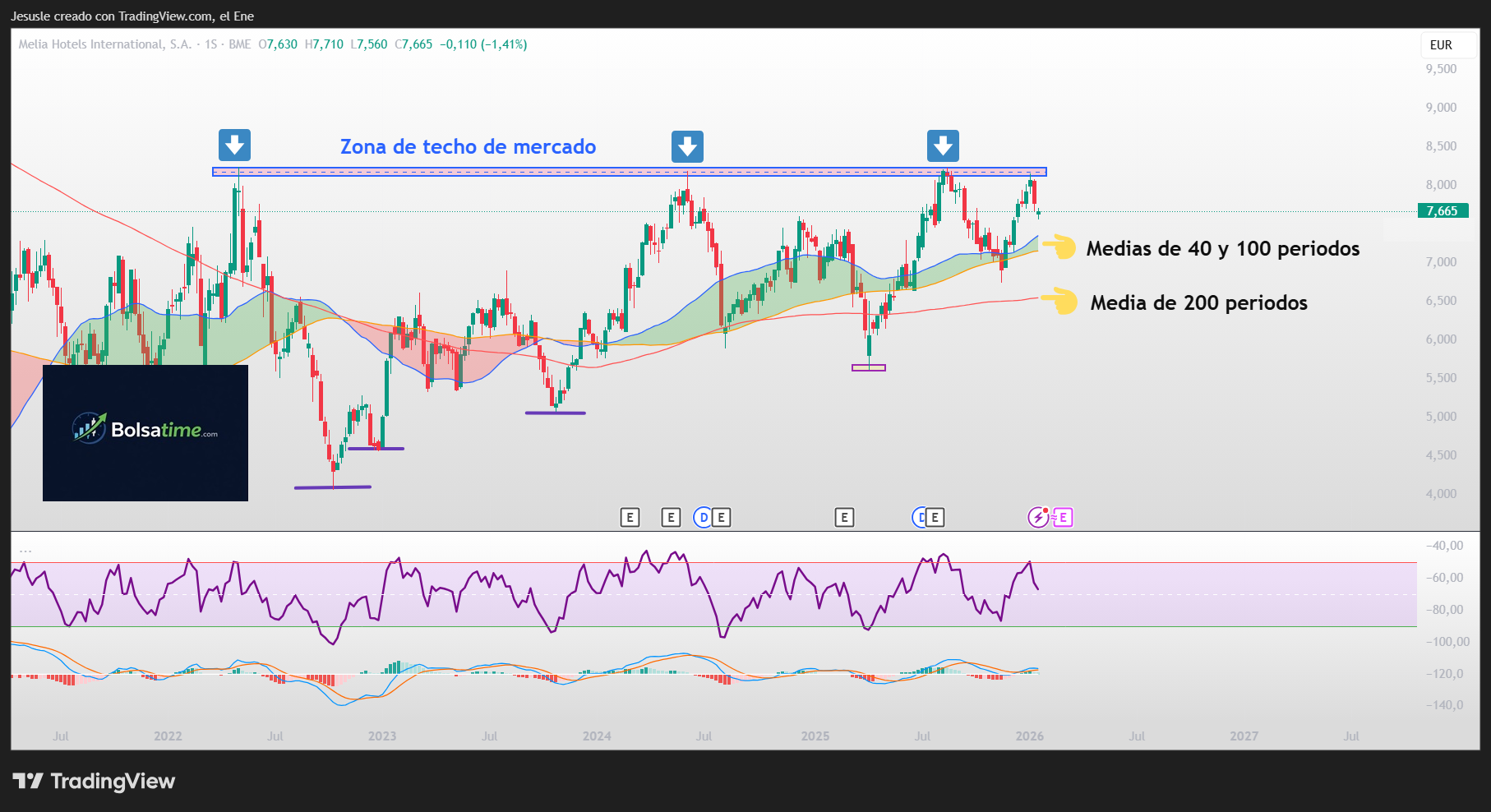This screenshot has height=812, width=1491.
Task: Click the earnings E marker near 2025
Action: pyautogui.click(x=844, y=517)
